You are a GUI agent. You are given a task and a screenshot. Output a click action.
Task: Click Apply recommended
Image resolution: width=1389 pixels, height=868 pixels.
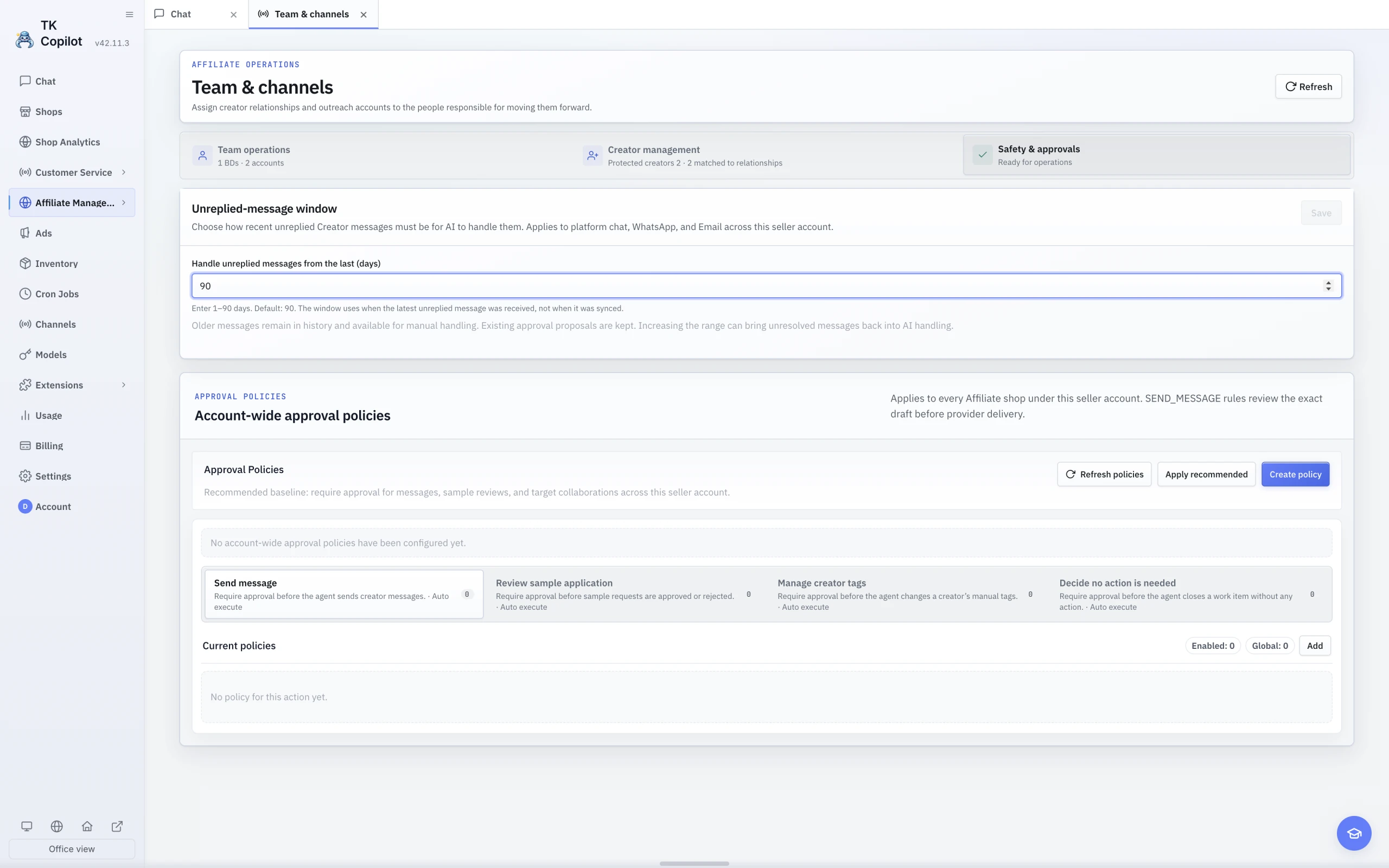coord(1206,474)
